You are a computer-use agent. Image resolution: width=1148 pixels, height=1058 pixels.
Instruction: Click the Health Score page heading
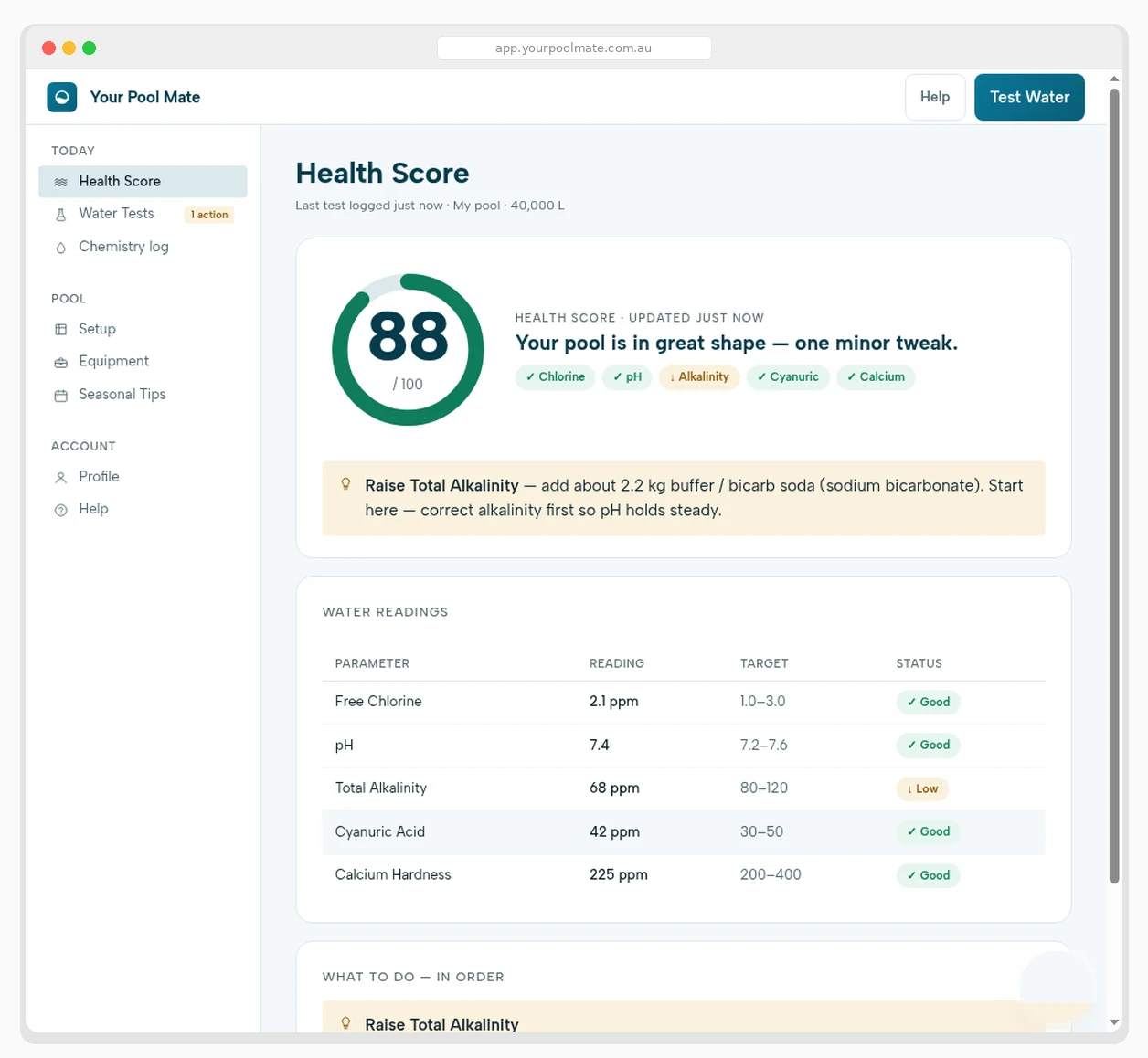pos(382,173)
